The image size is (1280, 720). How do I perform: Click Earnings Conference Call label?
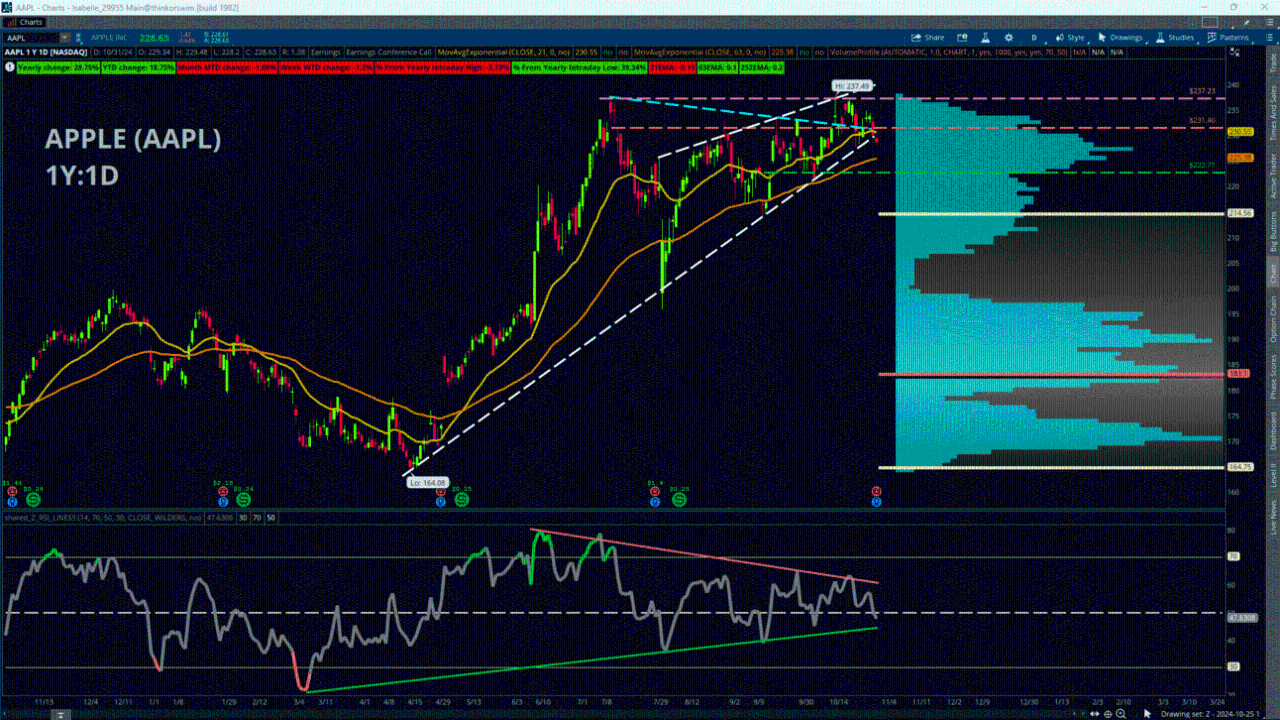[398, 52]
